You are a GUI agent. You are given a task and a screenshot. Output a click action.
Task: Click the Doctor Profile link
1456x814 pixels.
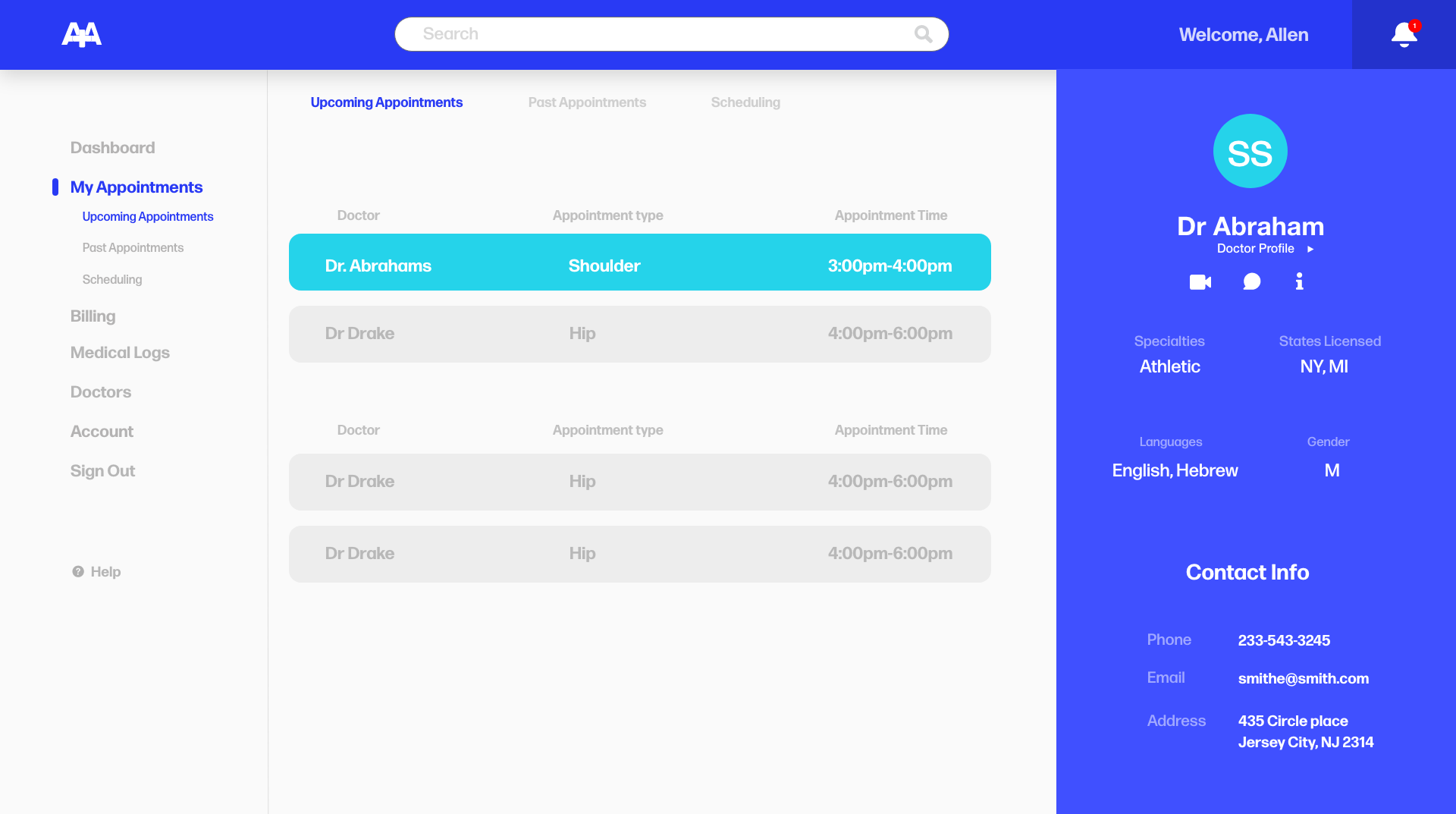[x=1255, y=249]
